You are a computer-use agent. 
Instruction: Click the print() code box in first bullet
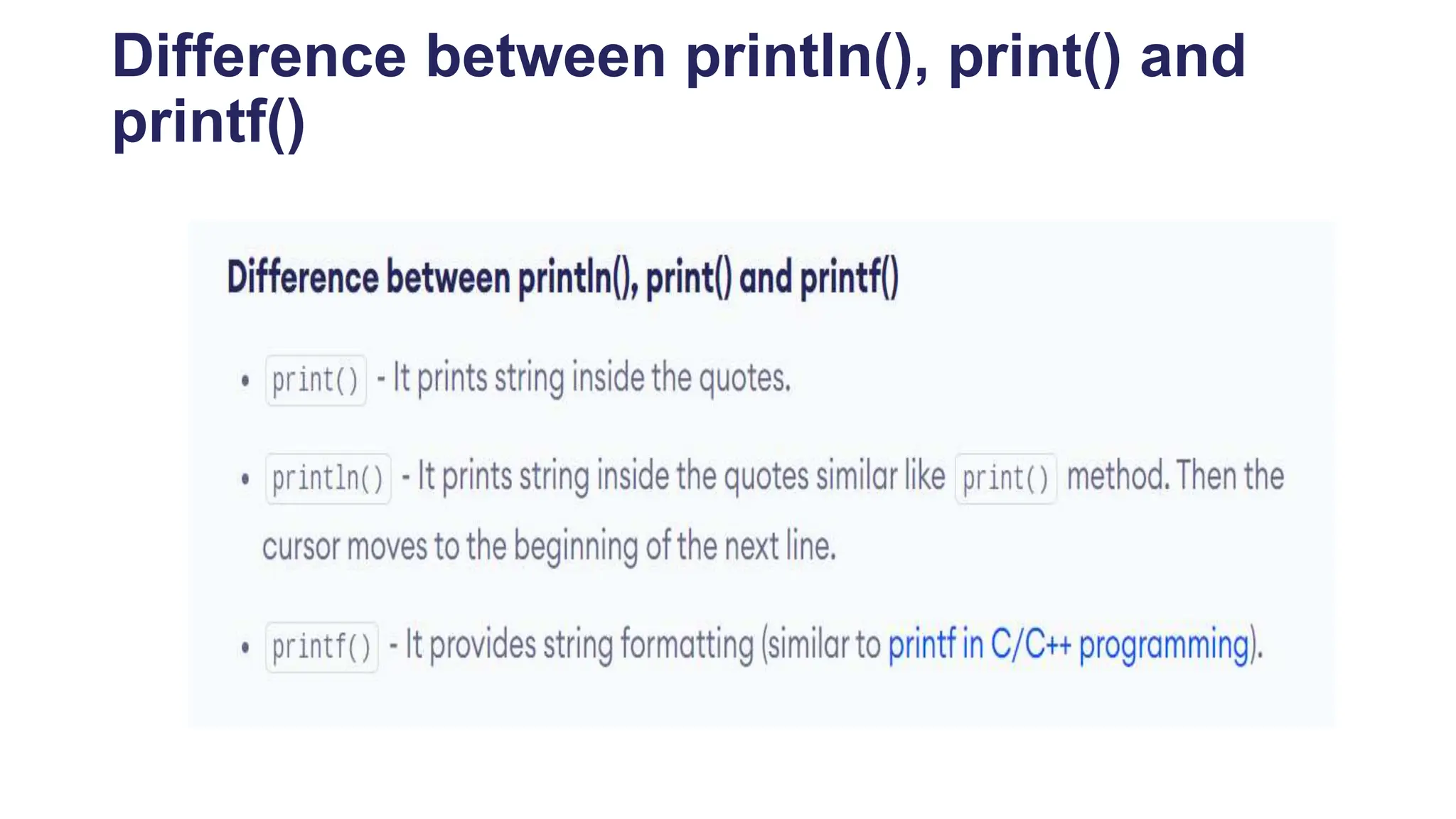316,380
